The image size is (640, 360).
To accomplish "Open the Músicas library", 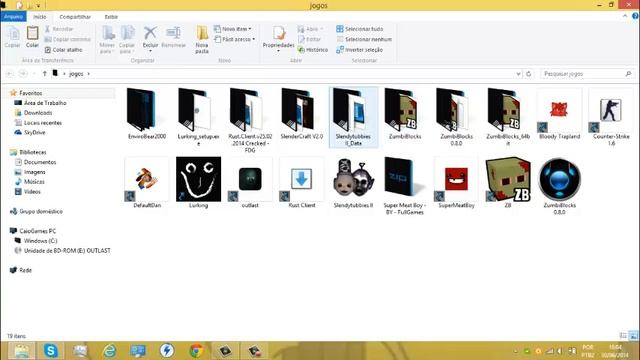I will [29, 182].
